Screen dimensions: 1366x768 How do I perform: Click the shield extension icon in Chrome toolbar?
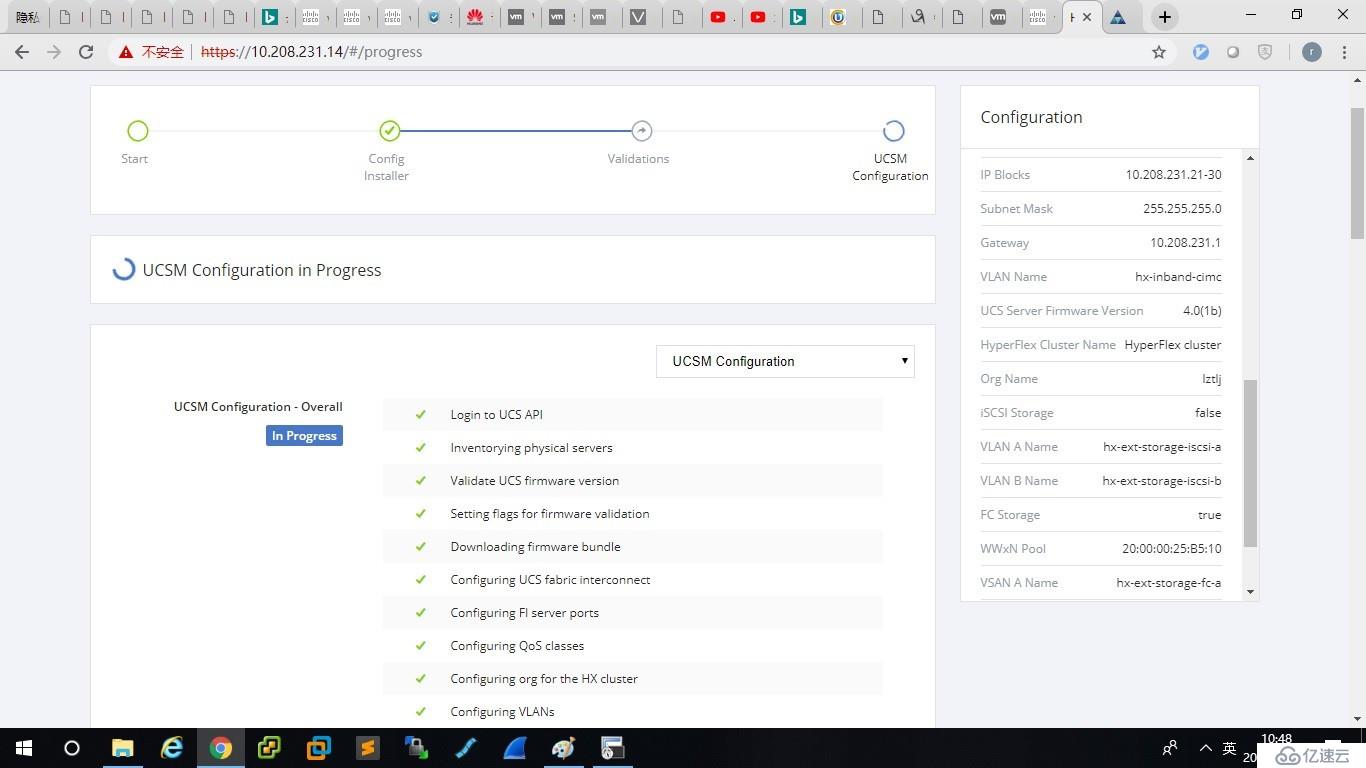[1265, 52]
